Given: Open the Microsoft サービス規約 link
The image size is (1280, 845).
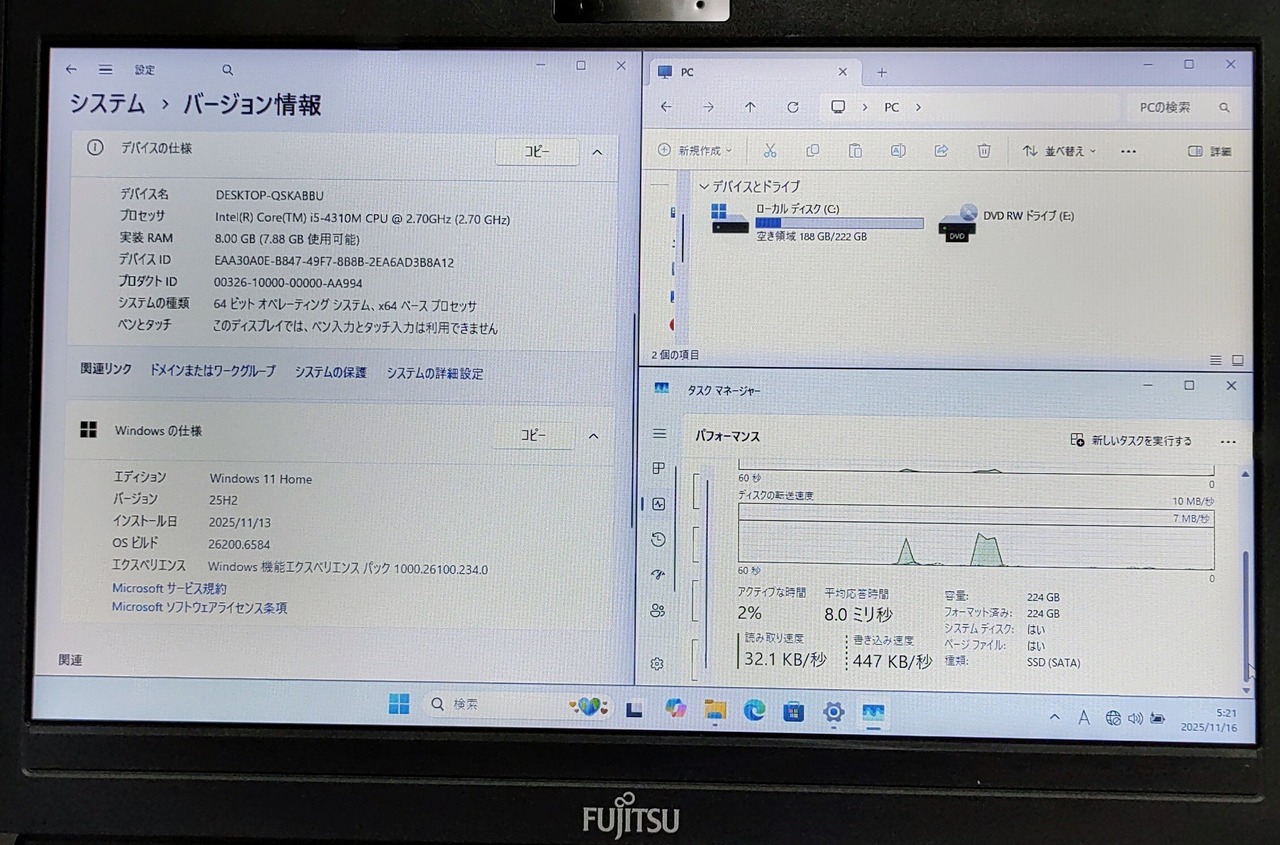Looking at the screenshot, I should [x=169, y=589].
